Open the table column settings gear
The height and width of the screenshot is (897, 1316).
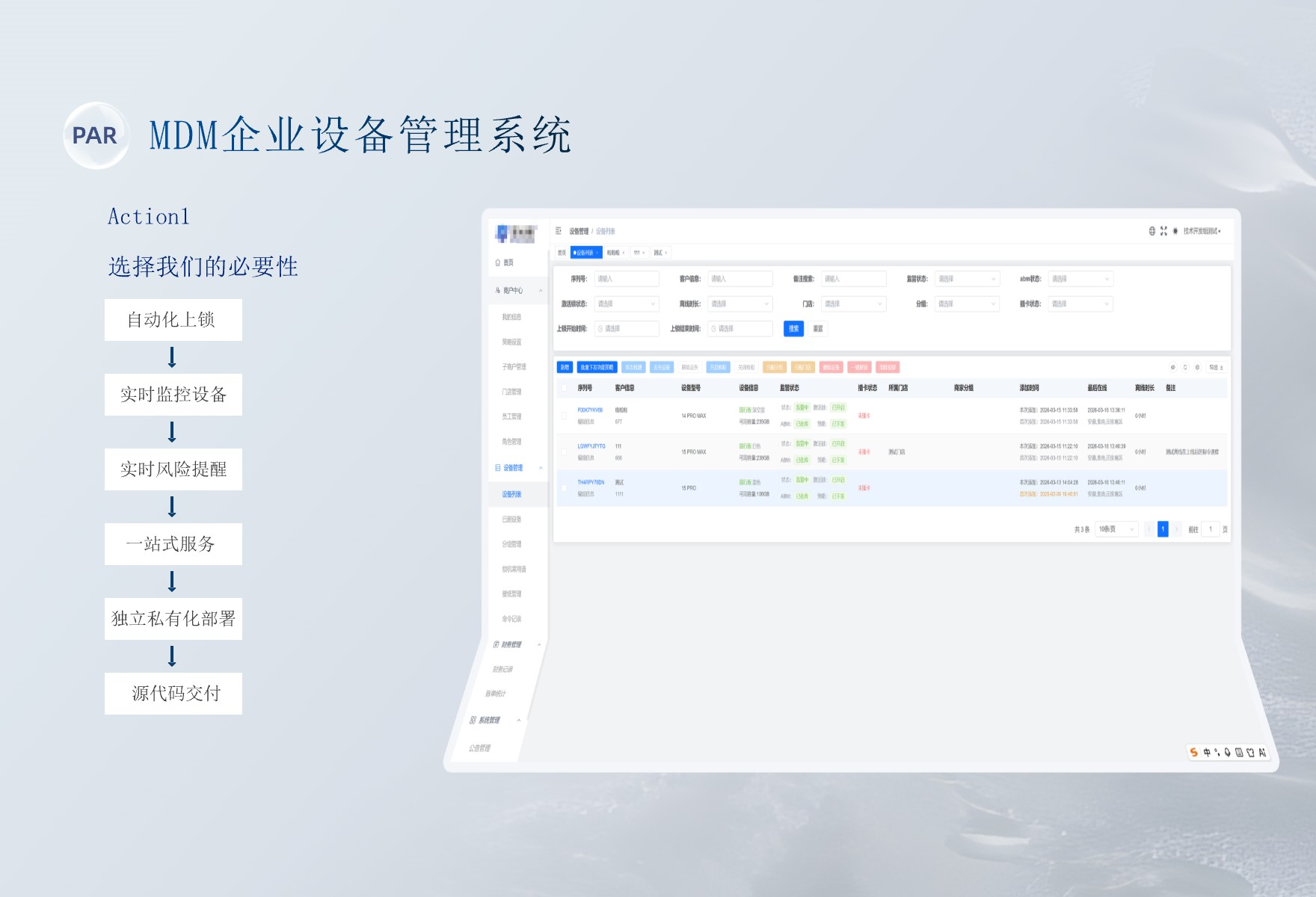[x=1197, y=367]
